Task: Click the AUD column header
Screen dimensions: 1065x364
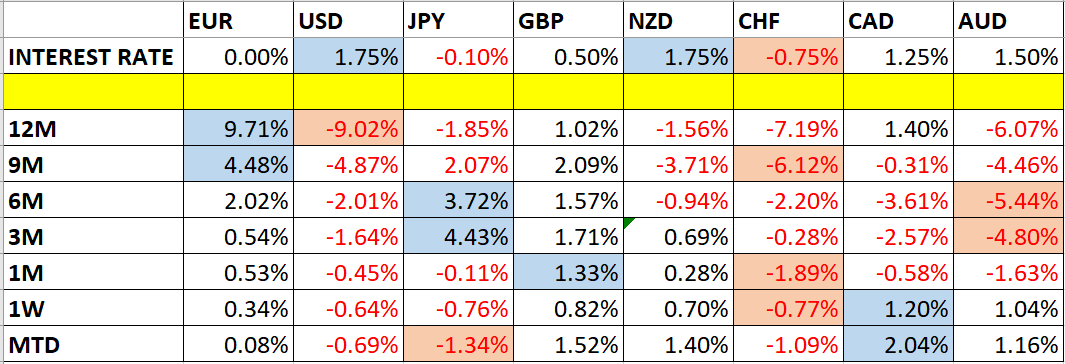Action: click(x=1009, y=21)
